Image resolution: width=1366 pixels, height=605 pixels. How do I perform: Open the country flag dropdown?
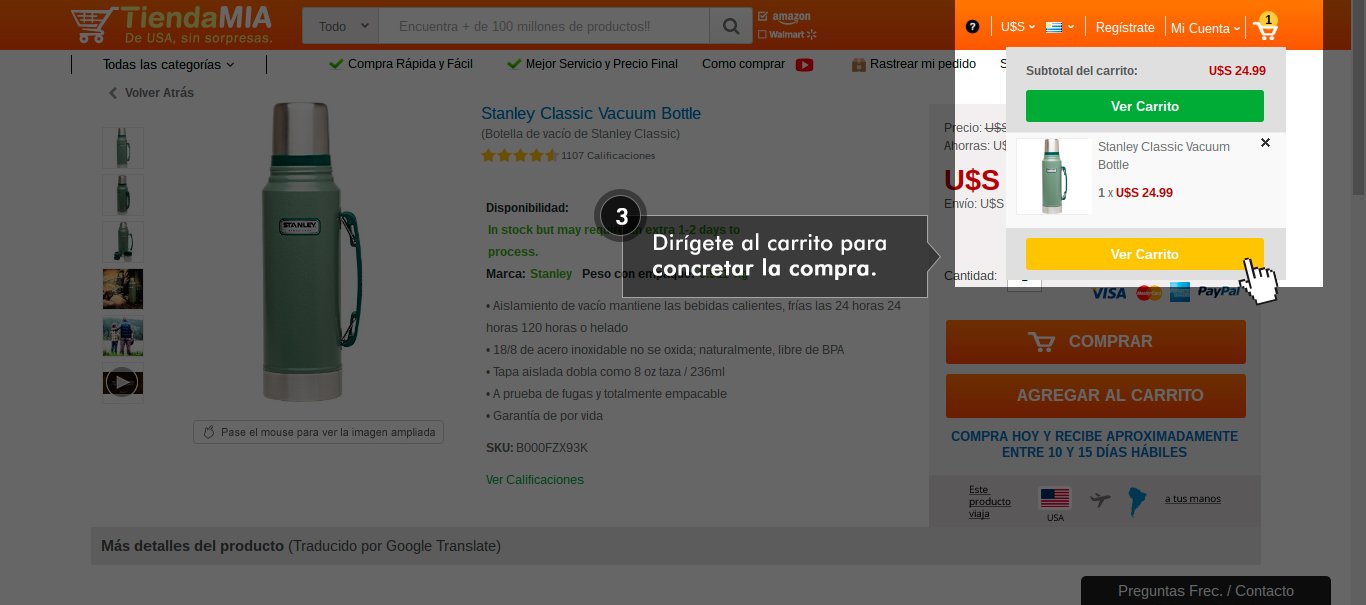[1061, 27]
